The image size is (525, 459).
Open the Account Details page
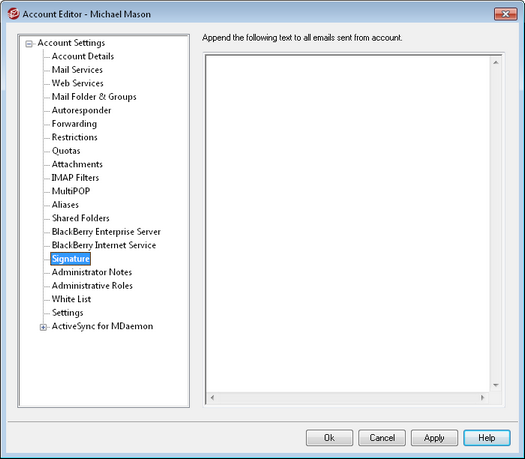click(83, 56)
